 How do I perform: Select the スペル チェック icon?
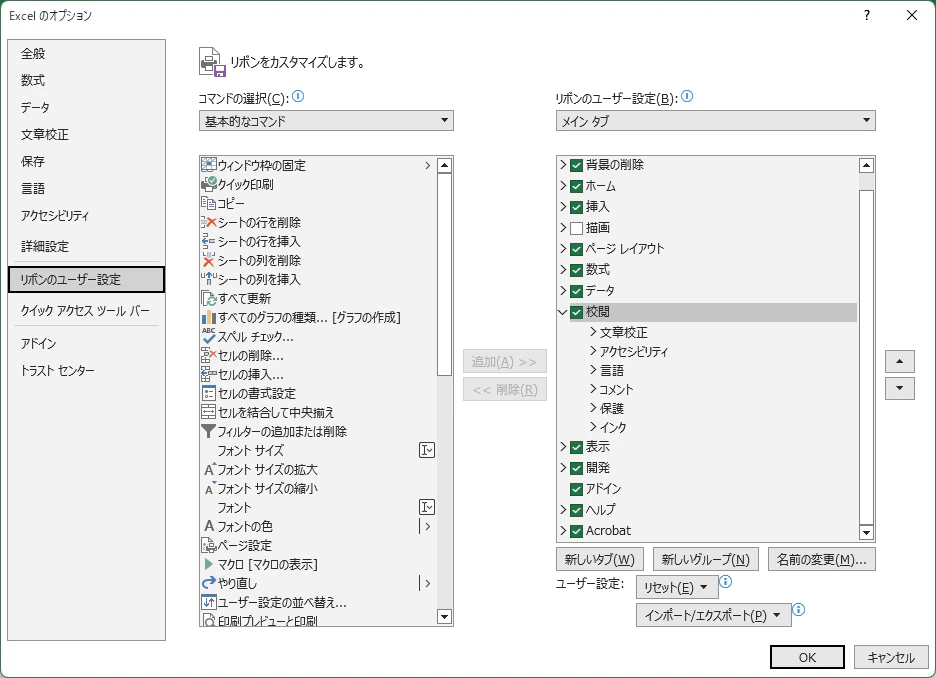click(208, 336)
